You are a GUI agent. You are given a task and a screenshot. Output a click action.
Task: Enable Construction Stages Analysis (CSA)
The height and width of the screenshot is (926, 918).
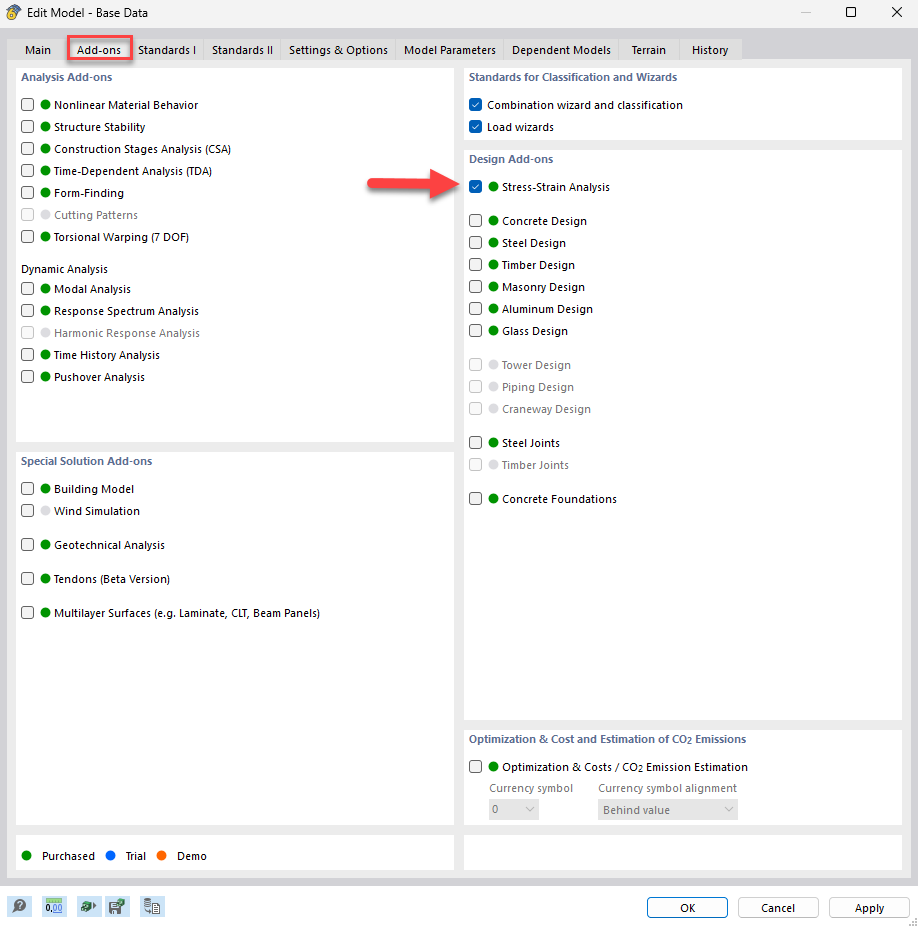[x=28, y=148]
